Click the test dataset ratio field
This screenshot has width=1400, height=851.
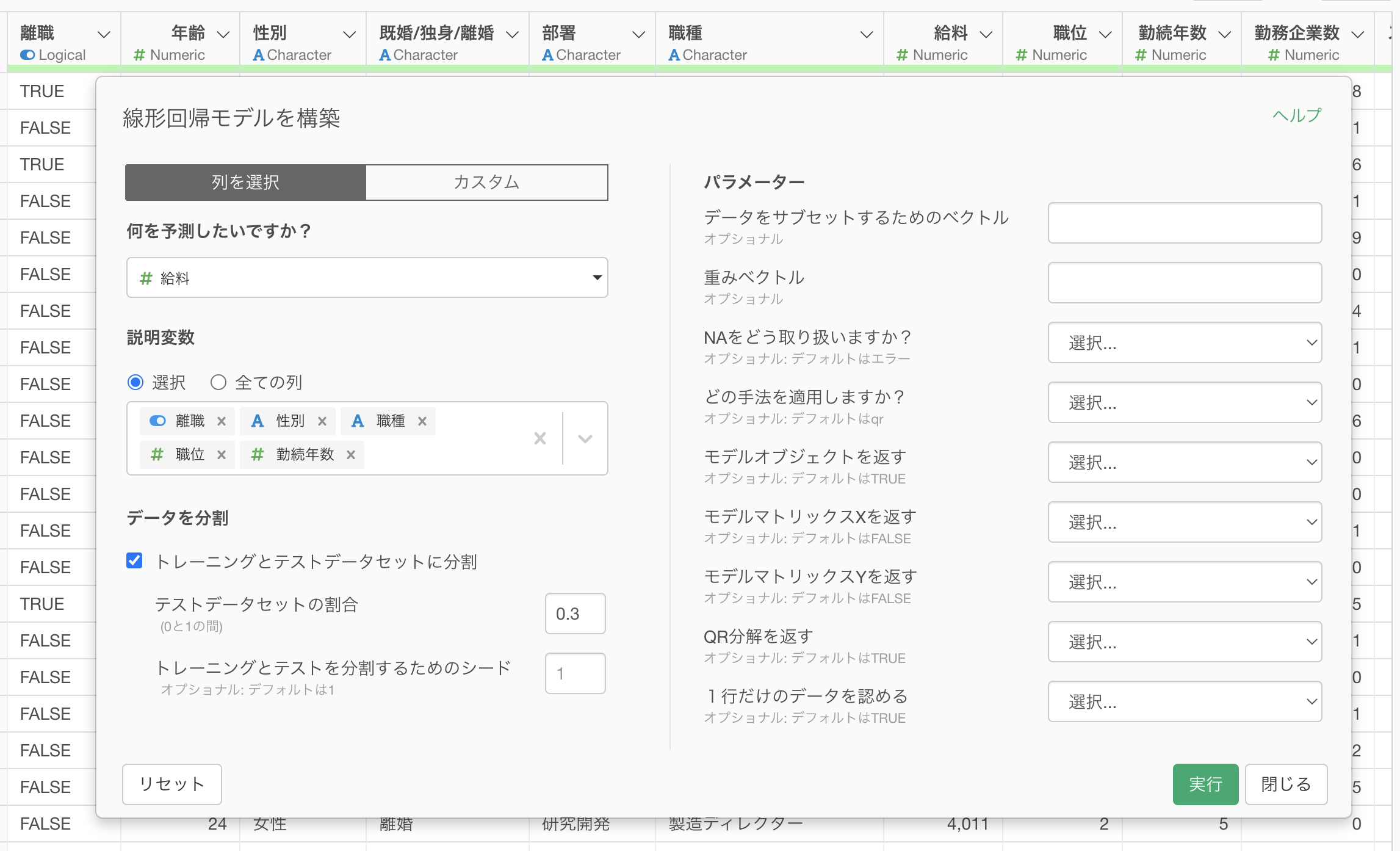coord(574,614)
